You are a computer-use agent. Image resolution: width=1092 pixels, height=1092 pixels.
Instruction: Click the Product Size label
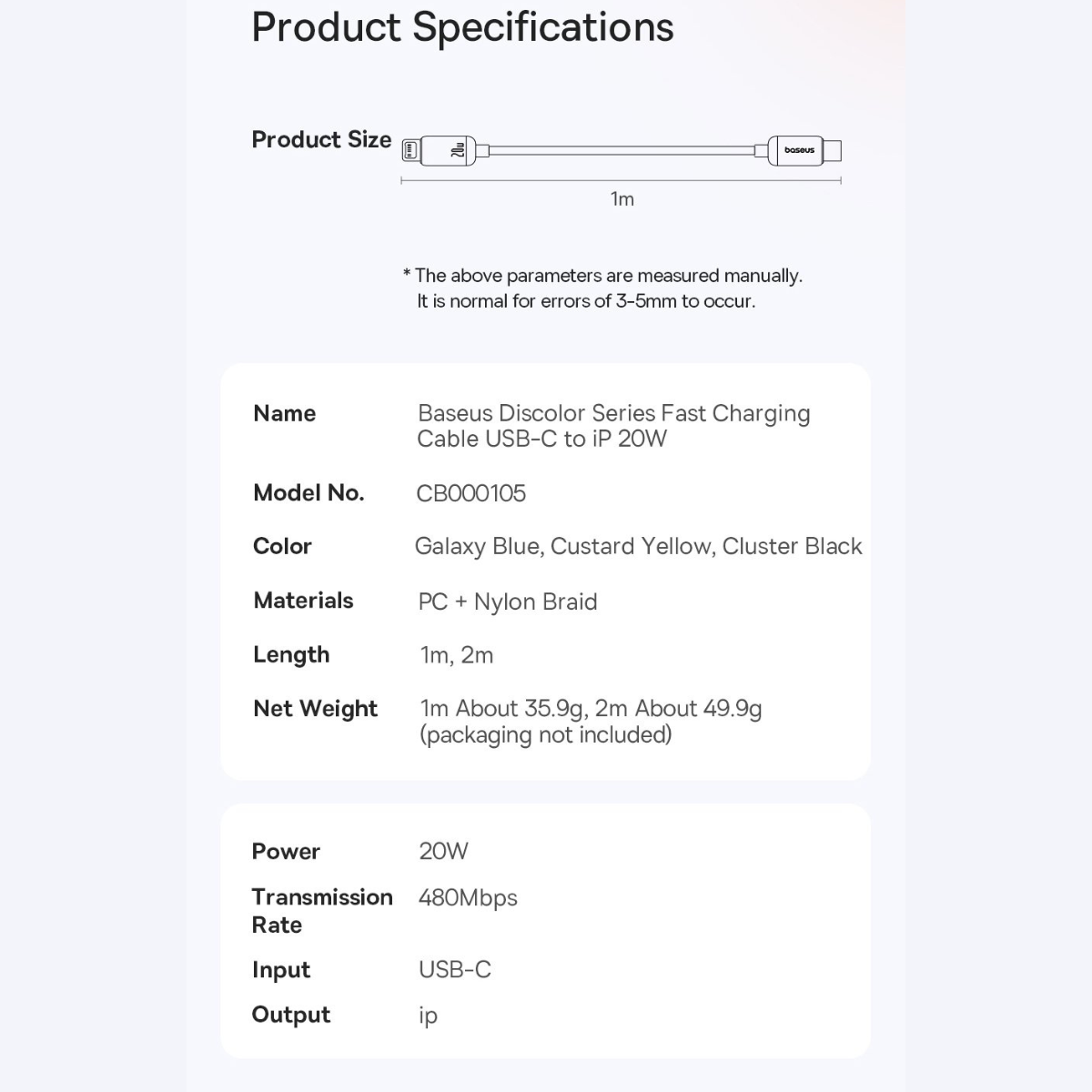(321, 140)
